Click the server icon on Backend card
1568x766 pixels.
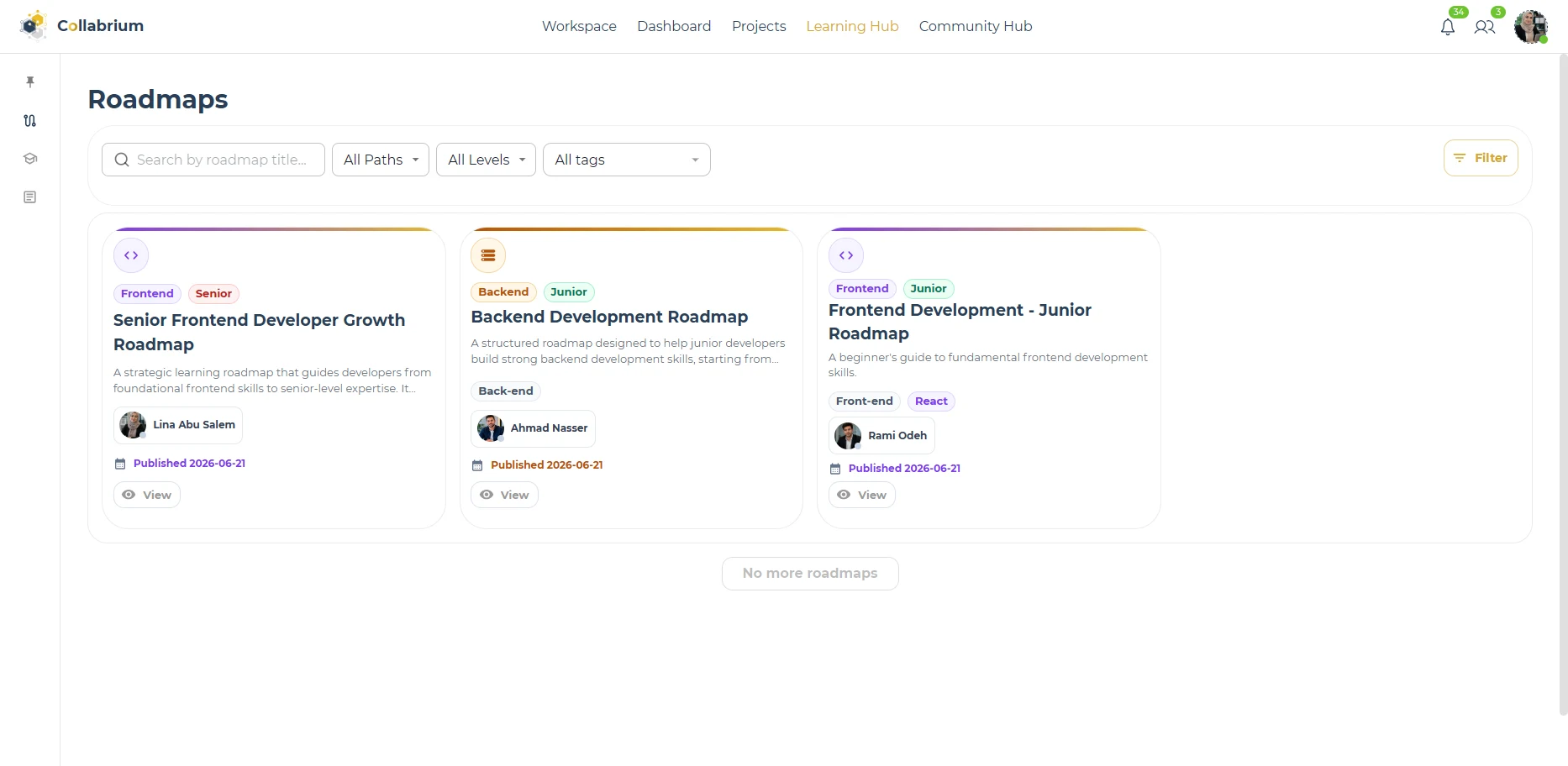pos(488,255)
